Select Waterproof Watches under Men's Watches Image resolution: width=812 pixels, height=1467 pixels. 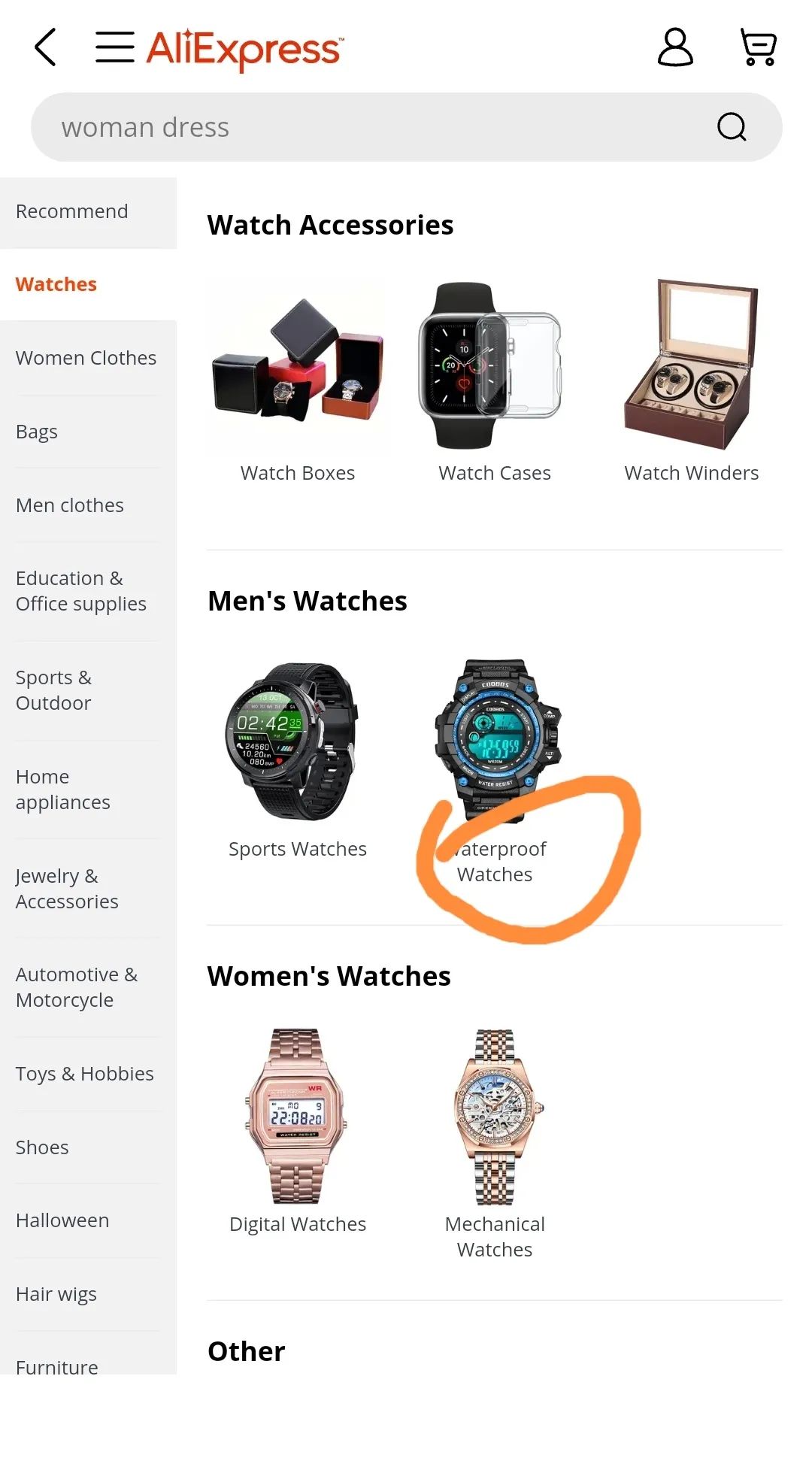(x=495, y=862)
